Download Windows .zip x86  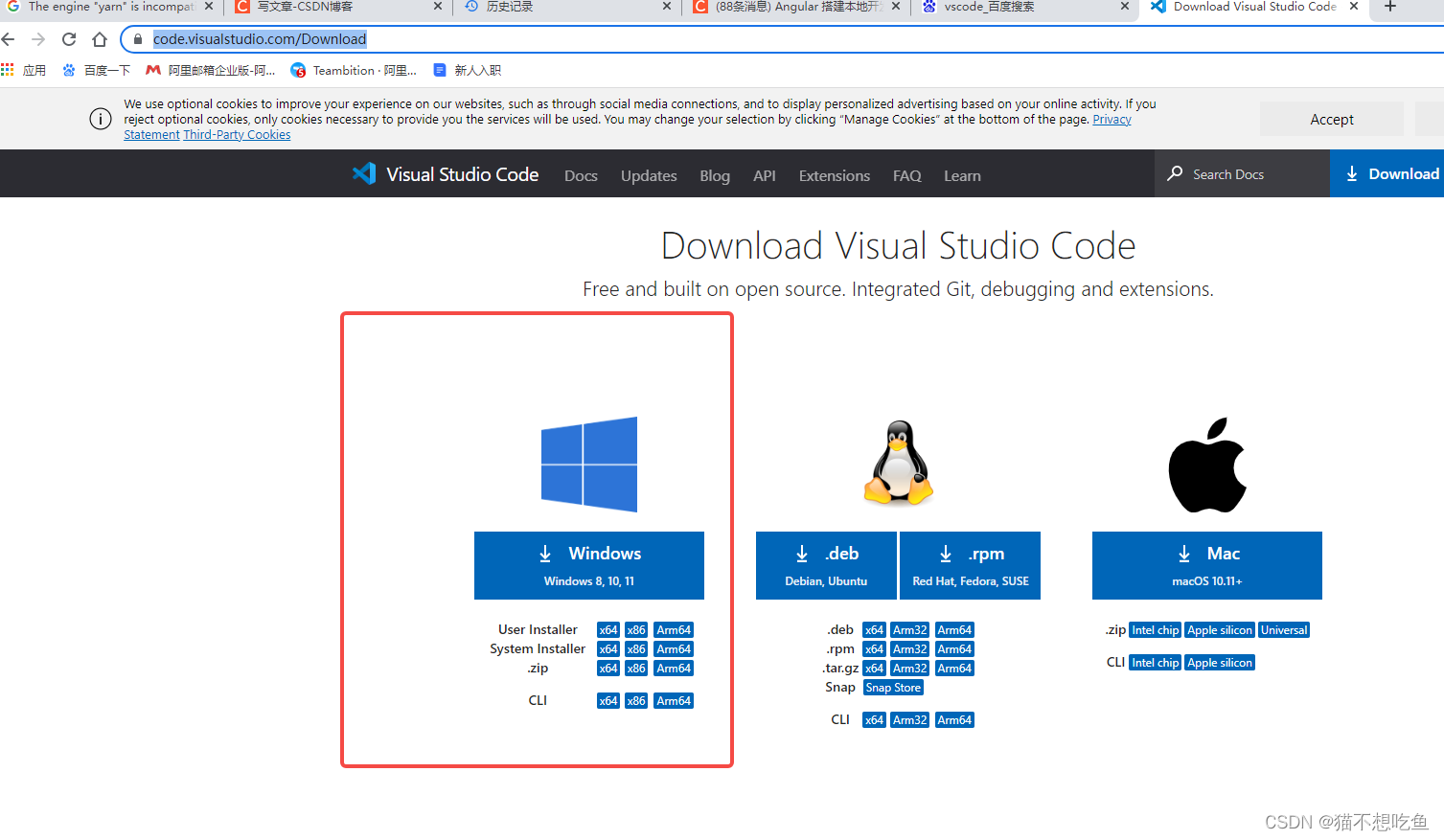[x=636, y=669]
